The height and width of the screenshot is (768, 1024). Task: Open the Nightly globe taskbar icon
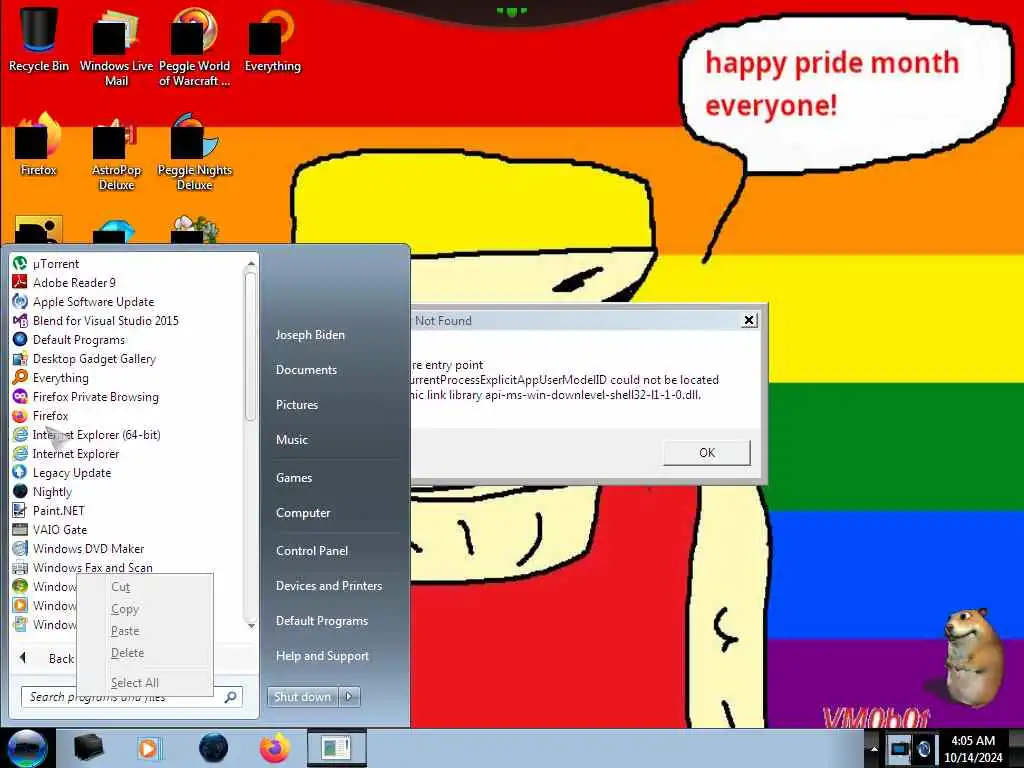point(213,748)
